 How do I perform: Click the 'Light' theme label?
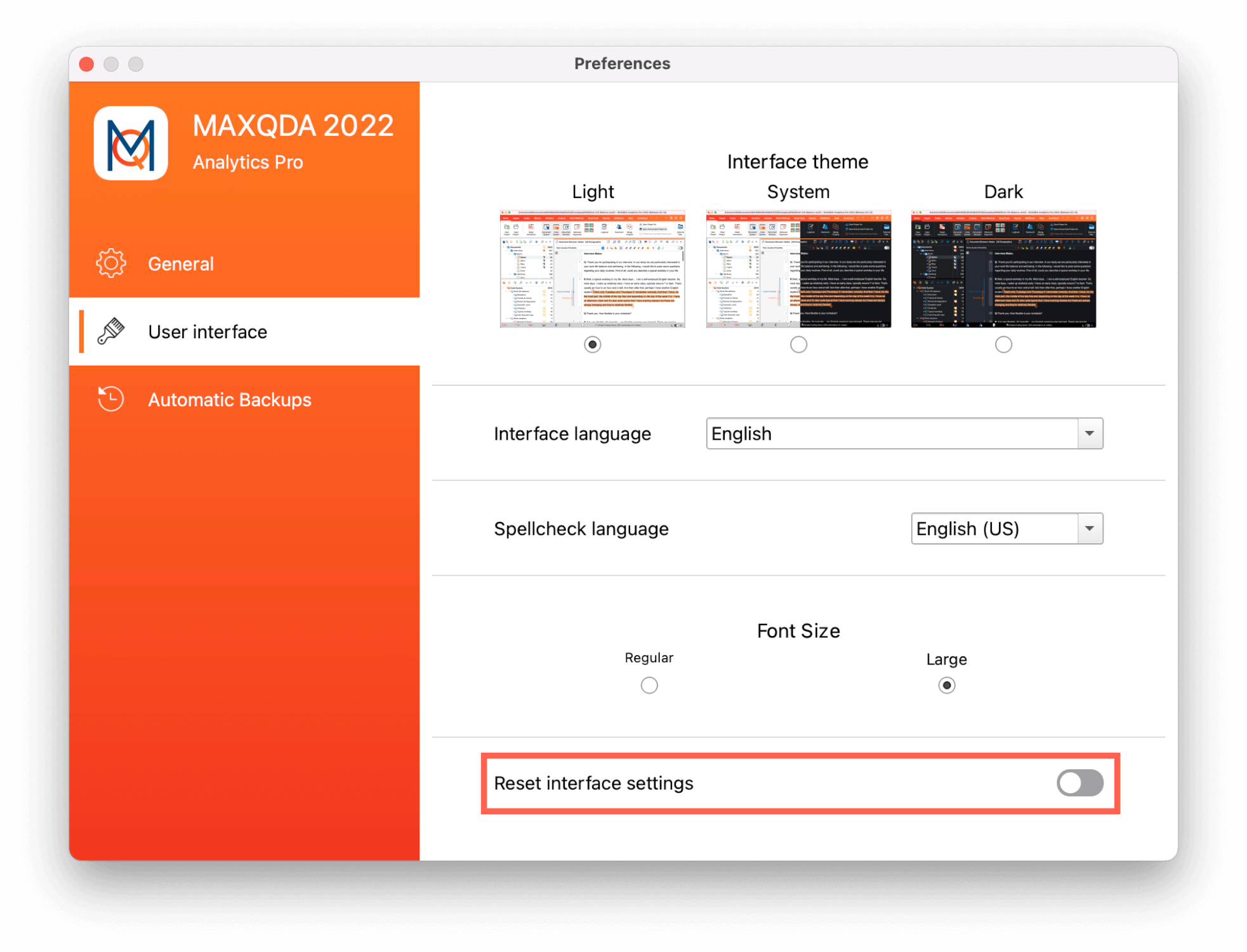coord(593,192)
